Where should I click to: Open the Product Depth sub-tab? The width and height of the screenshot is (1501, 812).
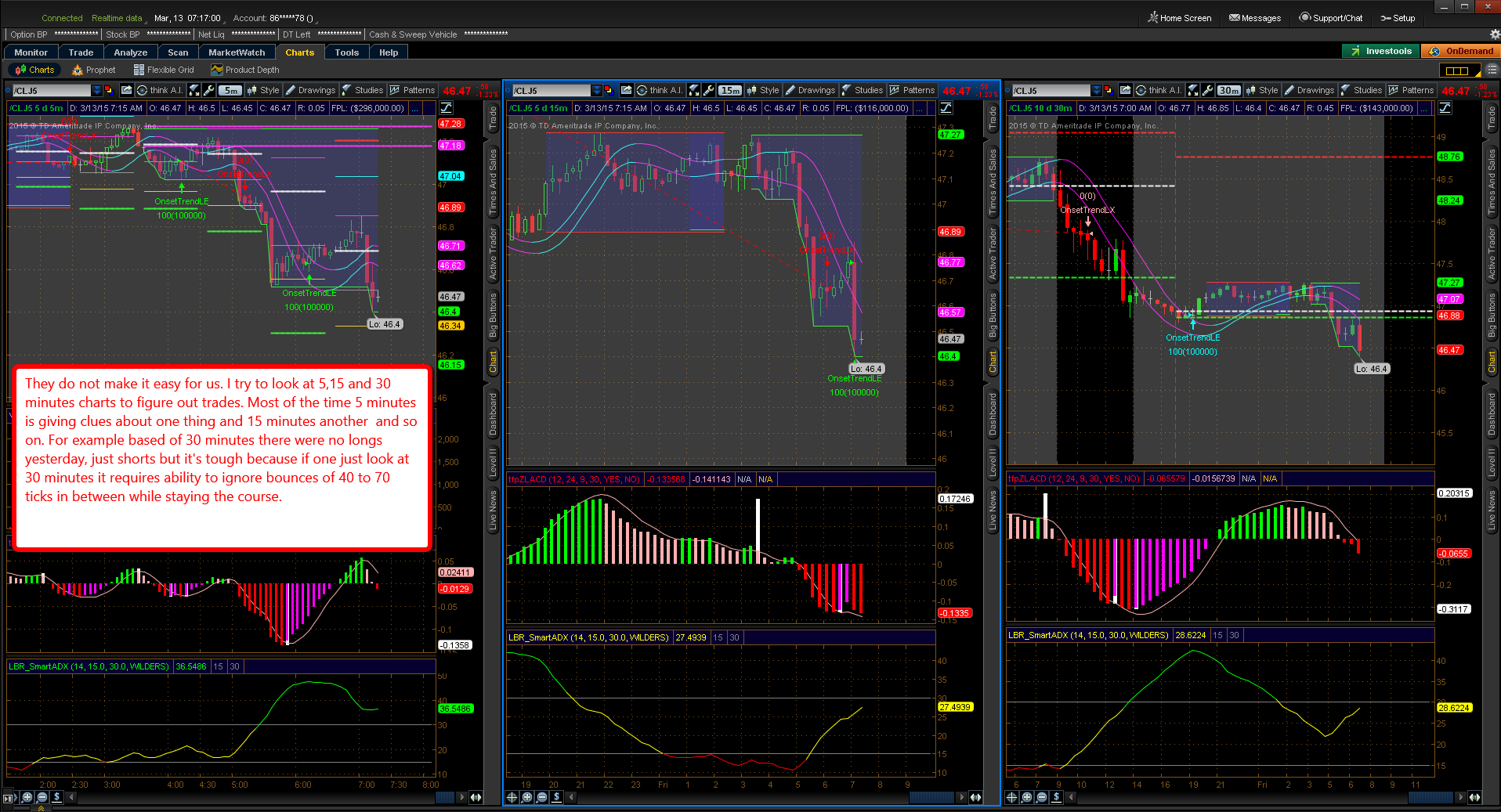(x=245, y=70)
